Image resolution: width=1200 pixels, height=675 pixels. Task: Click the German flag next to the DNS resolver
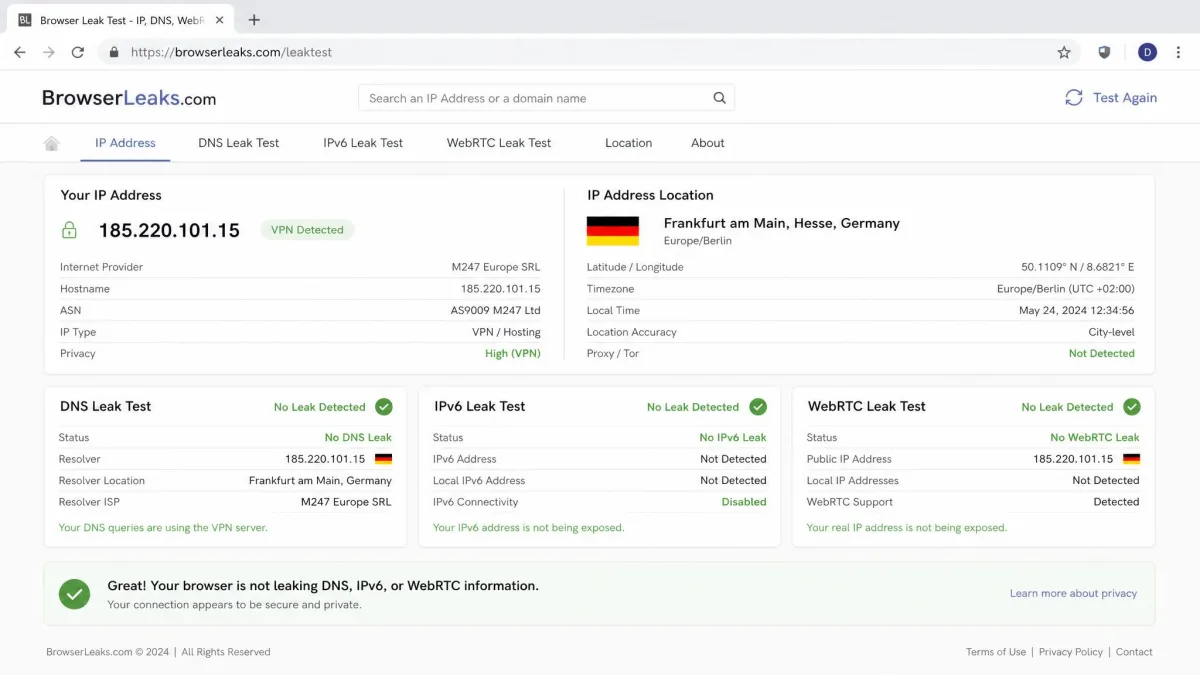click(x=383, y=459)
